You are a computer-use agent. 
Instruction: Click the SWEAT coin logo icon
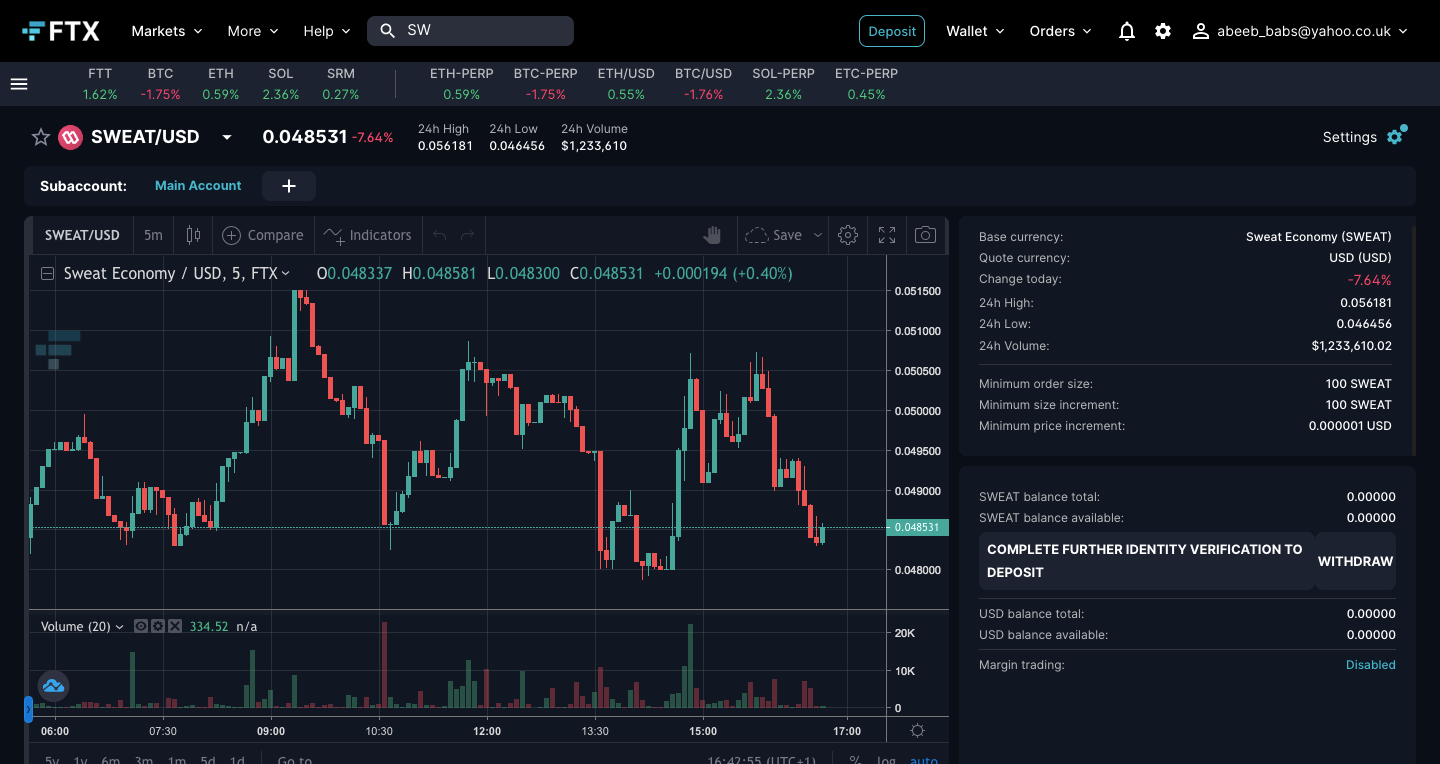pos(70,137)
